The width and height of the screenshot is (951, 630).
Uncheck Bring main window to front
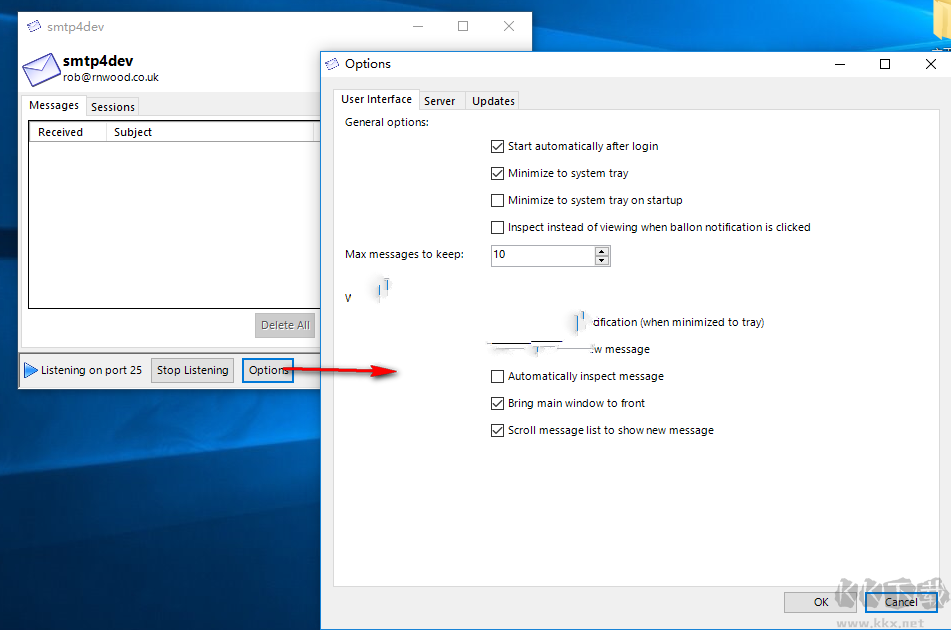tap(497, 403)
